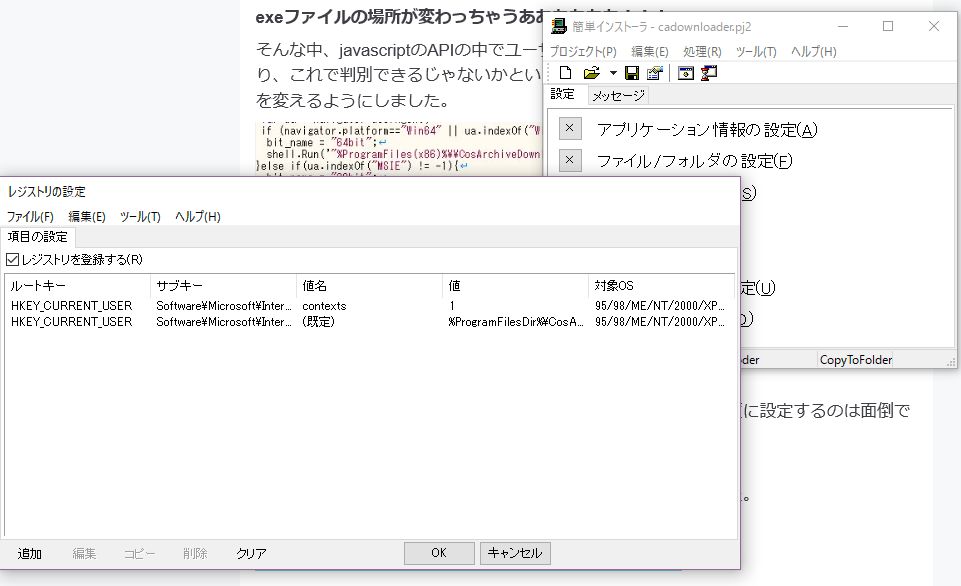Click the 値 column header

coord(515,286)
